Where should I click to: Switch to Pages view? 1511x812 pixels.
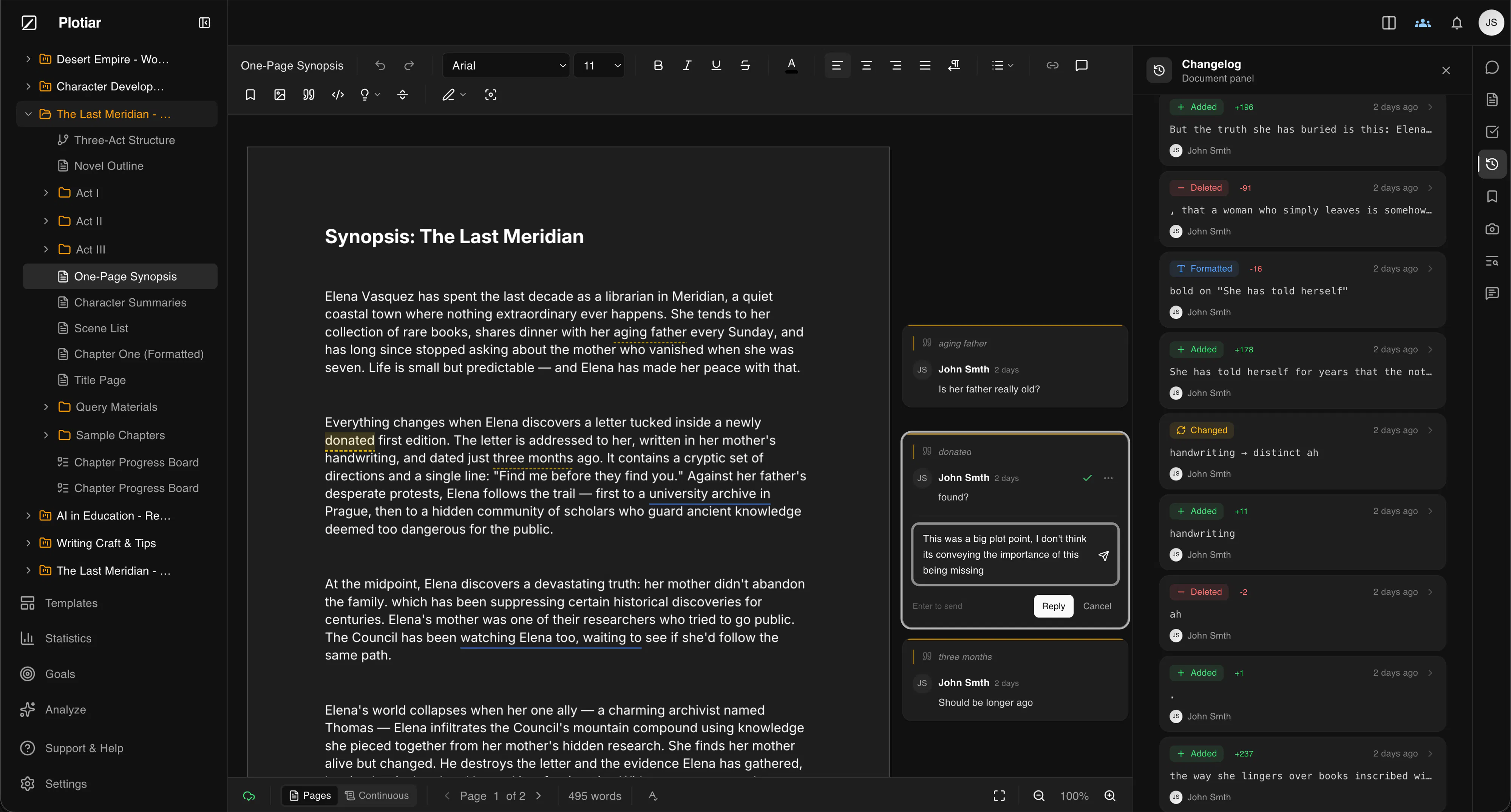[310, 796]
